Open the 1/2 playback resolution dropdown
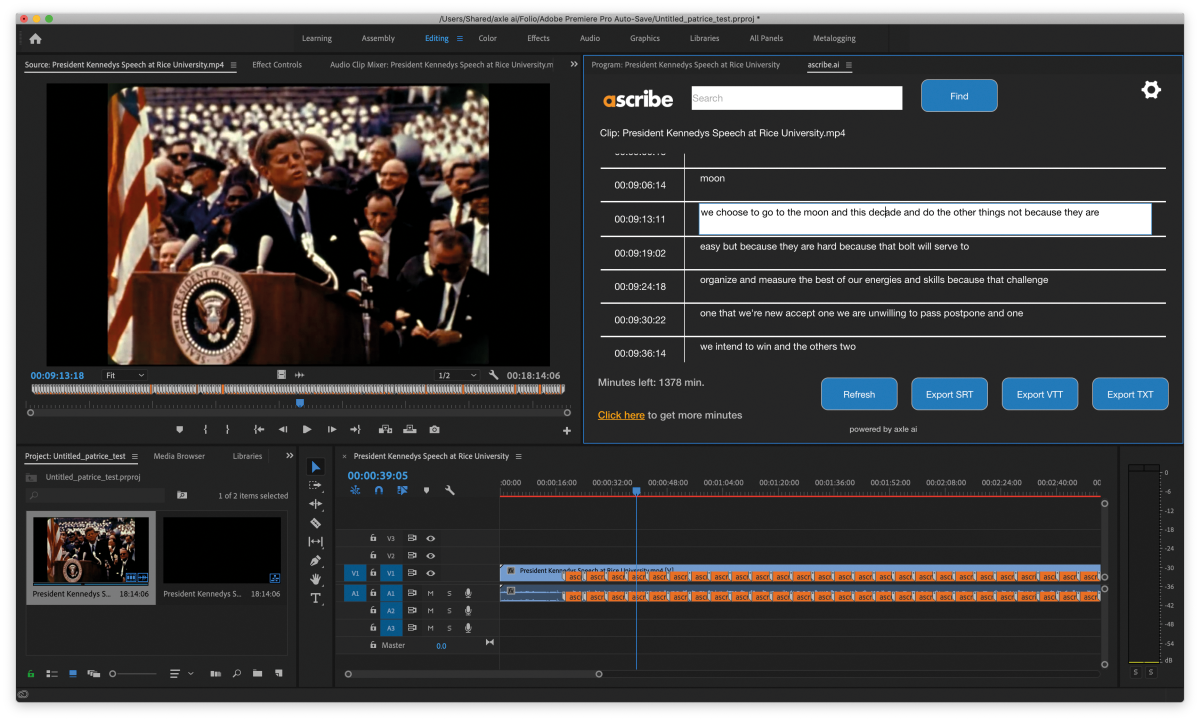Viewport: 1200px width, 721px height. click(457, 375)
